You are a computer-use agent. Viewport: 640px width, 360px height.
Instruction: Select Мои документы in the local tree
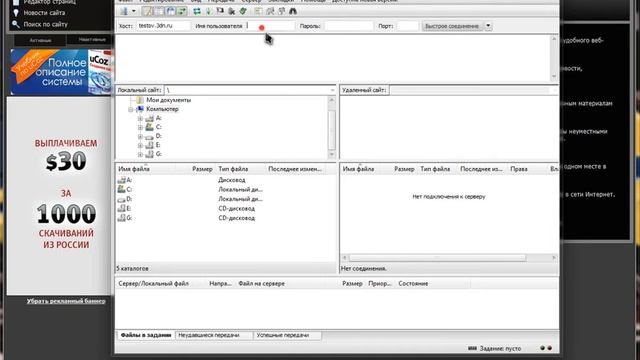168,100
